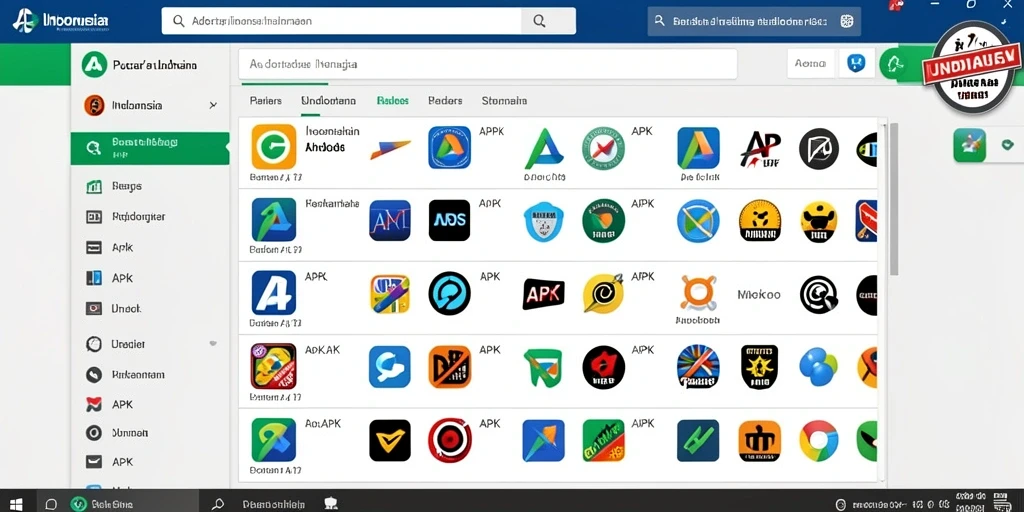Collapse the Indonesia section chevron in sidebar

point(213,105)
